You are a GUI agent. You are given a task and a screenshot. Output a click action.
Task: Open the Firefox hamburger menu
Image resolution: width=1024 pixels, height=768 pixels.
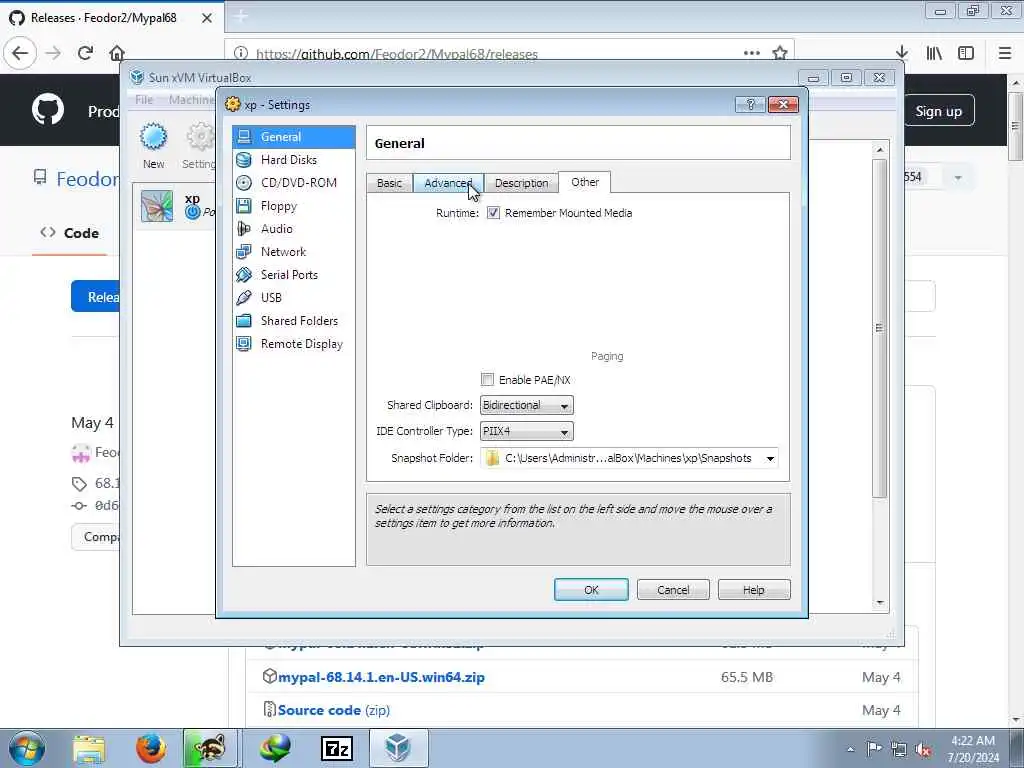point(1005,53)
